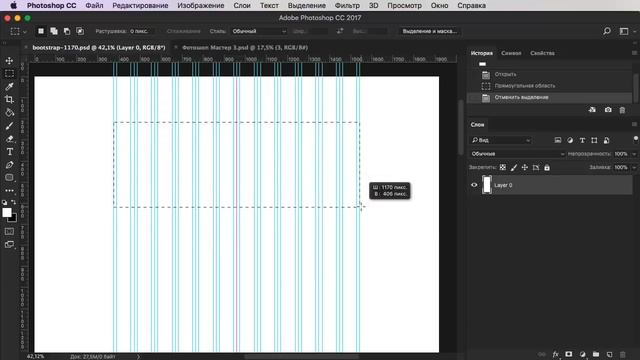This screenshot has width=640, height=360.
Task: Open Select and Mask workspace
Action: 429,31
